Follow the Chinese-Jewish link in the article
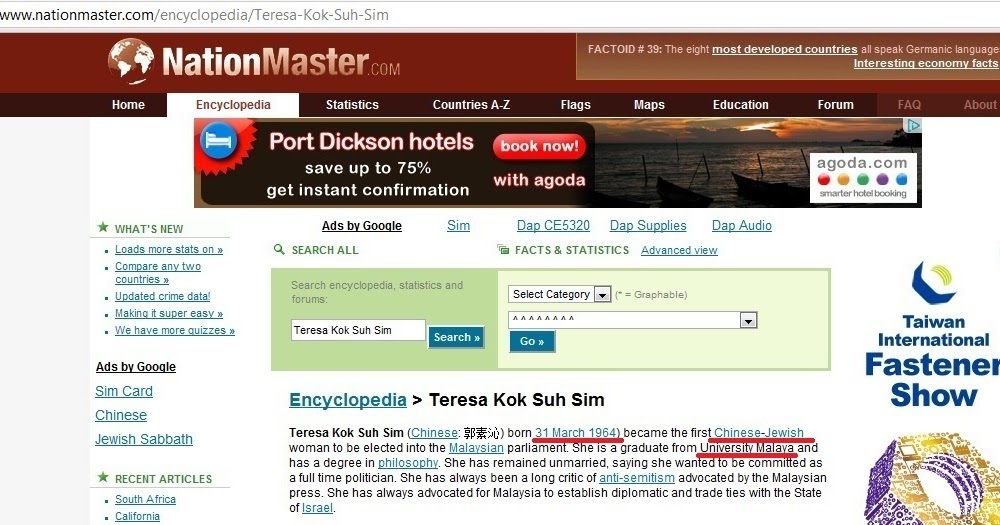This screenshot has width=1000, height=525. point(758,433)
